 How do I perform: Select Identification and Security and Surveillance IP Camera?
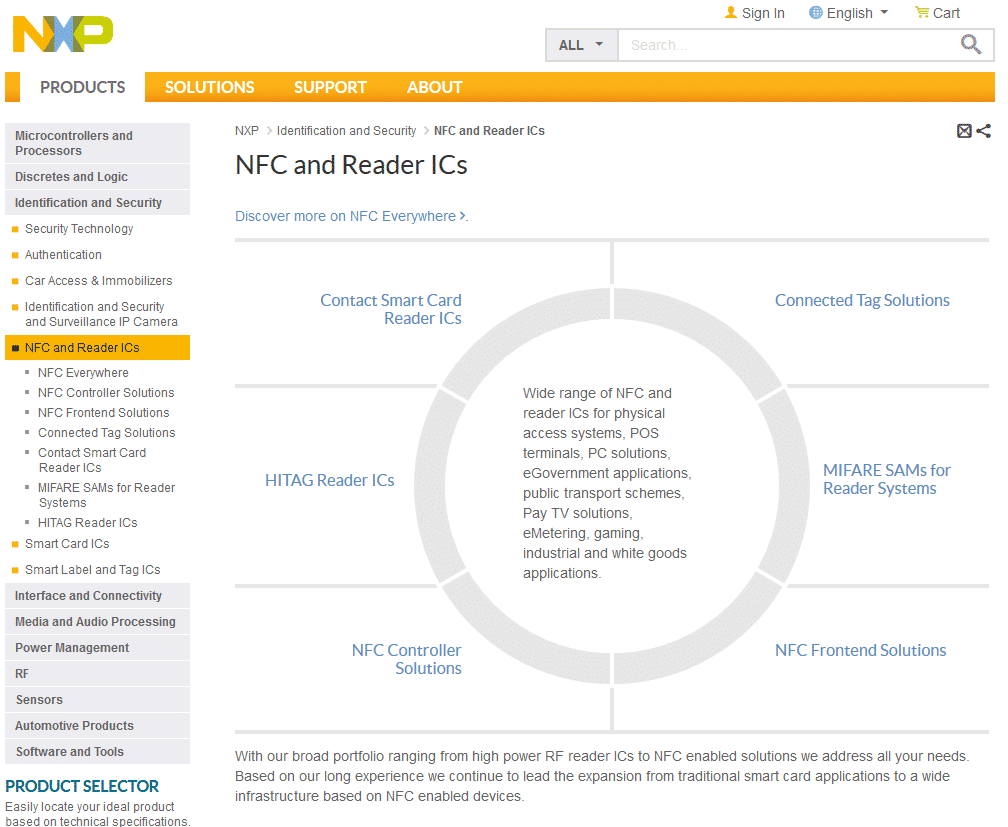pyautogui.click(x=101, y=314)
